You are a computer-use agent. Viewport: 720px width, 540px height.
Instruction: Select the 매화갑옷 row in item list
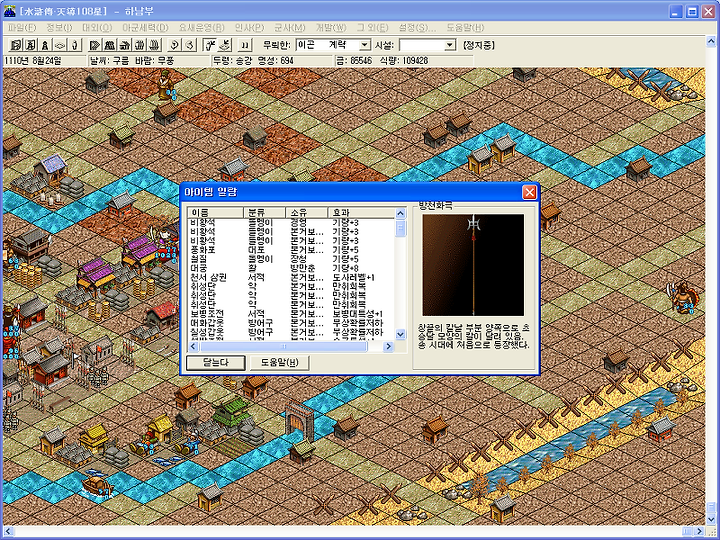[x=291, y=323]
